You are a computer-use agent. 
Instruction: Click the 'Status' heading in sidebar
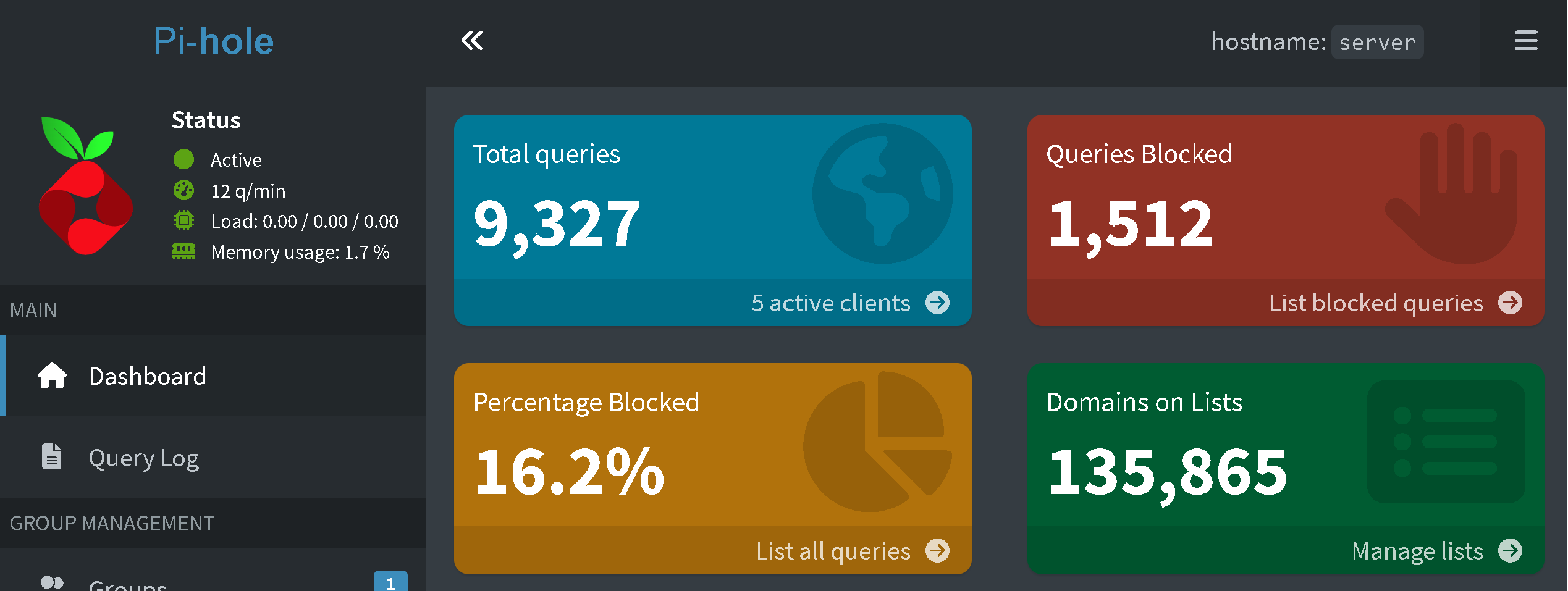pos(206,120)
